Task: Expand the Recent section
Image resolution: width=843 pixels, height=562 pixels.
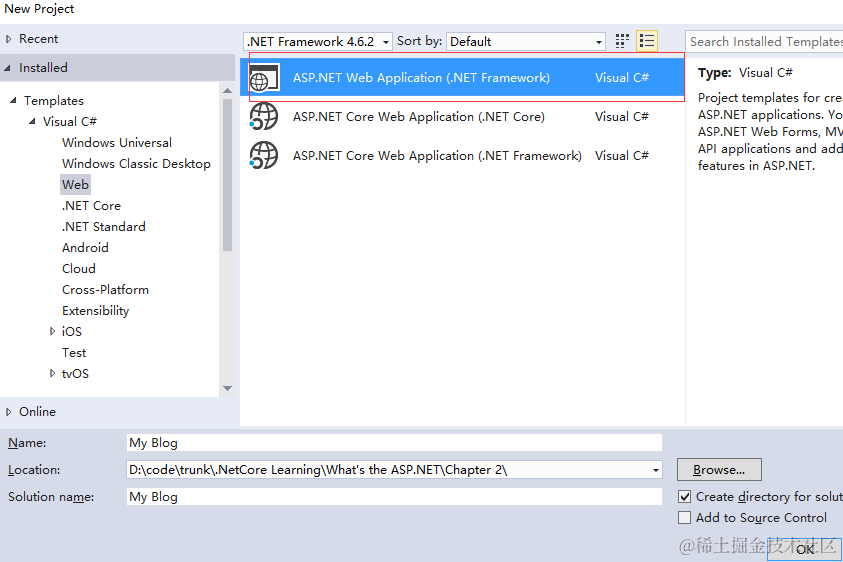Action: pyautogui.click(x=8, y=39)
